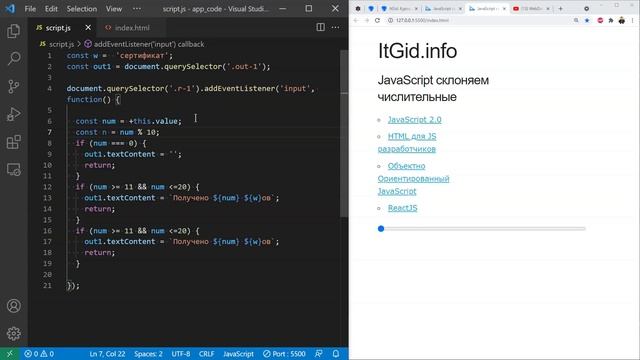The height and width of the screenshot is (360, 640).
Task: Change language mode via JavaScript status item
Action: tap(238, 354)
